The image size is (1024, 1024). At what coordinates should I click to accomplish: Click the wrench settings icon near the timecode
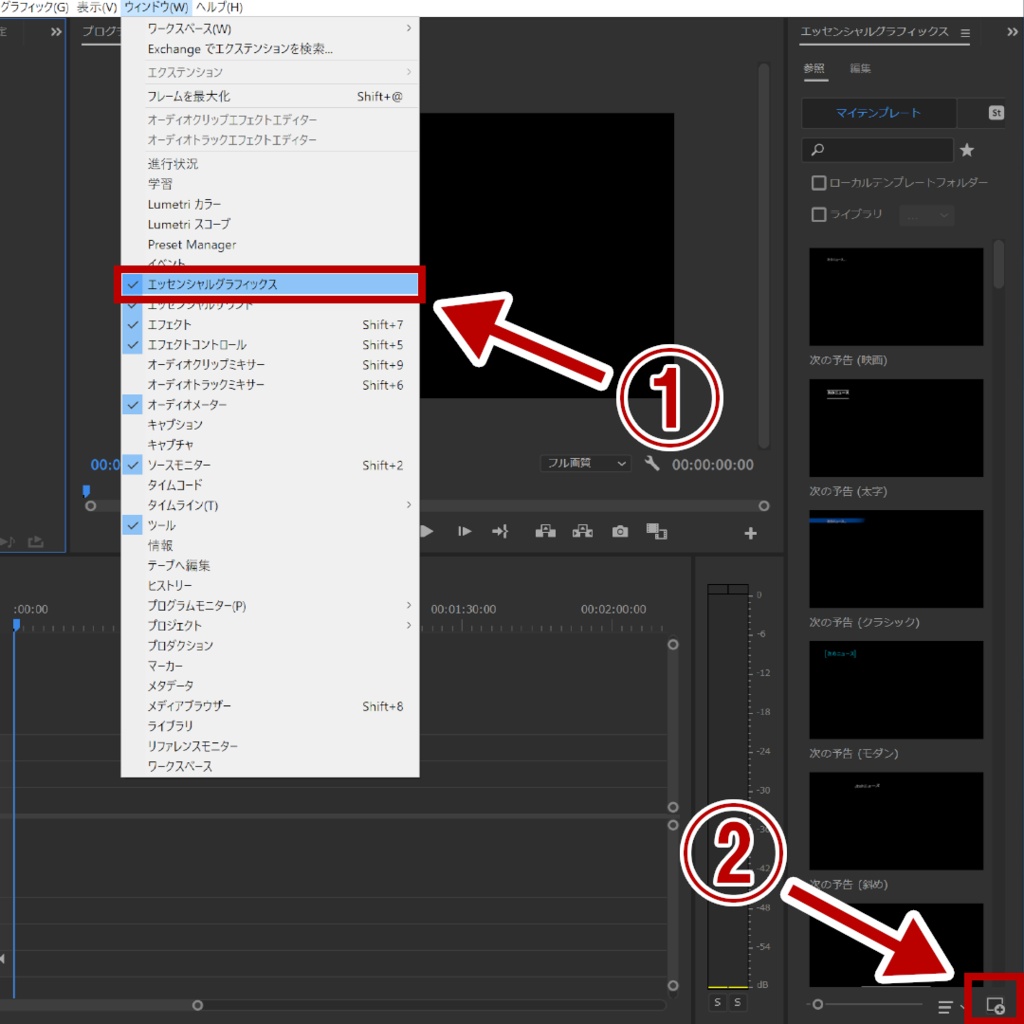651,463
